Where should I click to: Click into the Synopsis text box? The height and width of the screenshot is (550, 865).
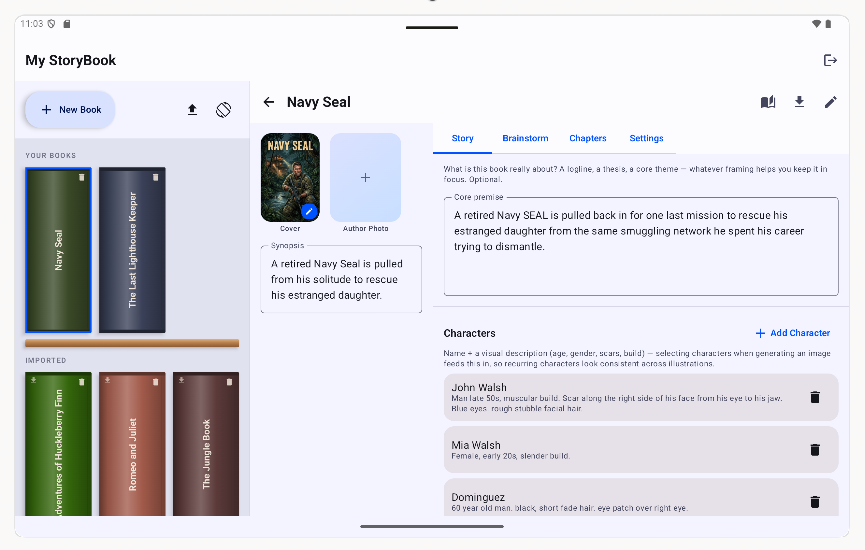[341, 279]
